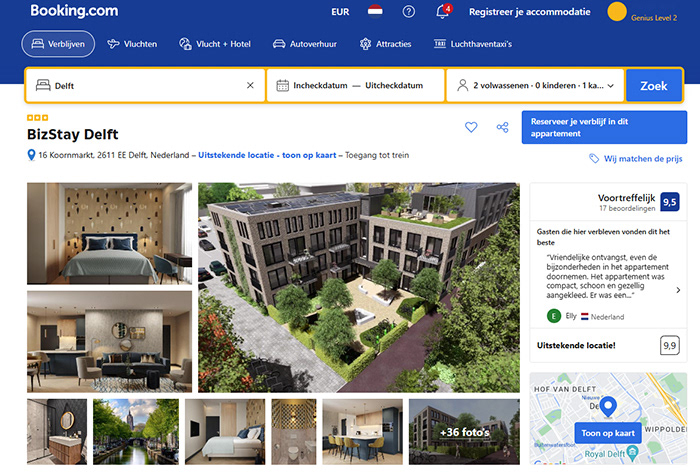Click the blue map pin marker

[608, 407]
